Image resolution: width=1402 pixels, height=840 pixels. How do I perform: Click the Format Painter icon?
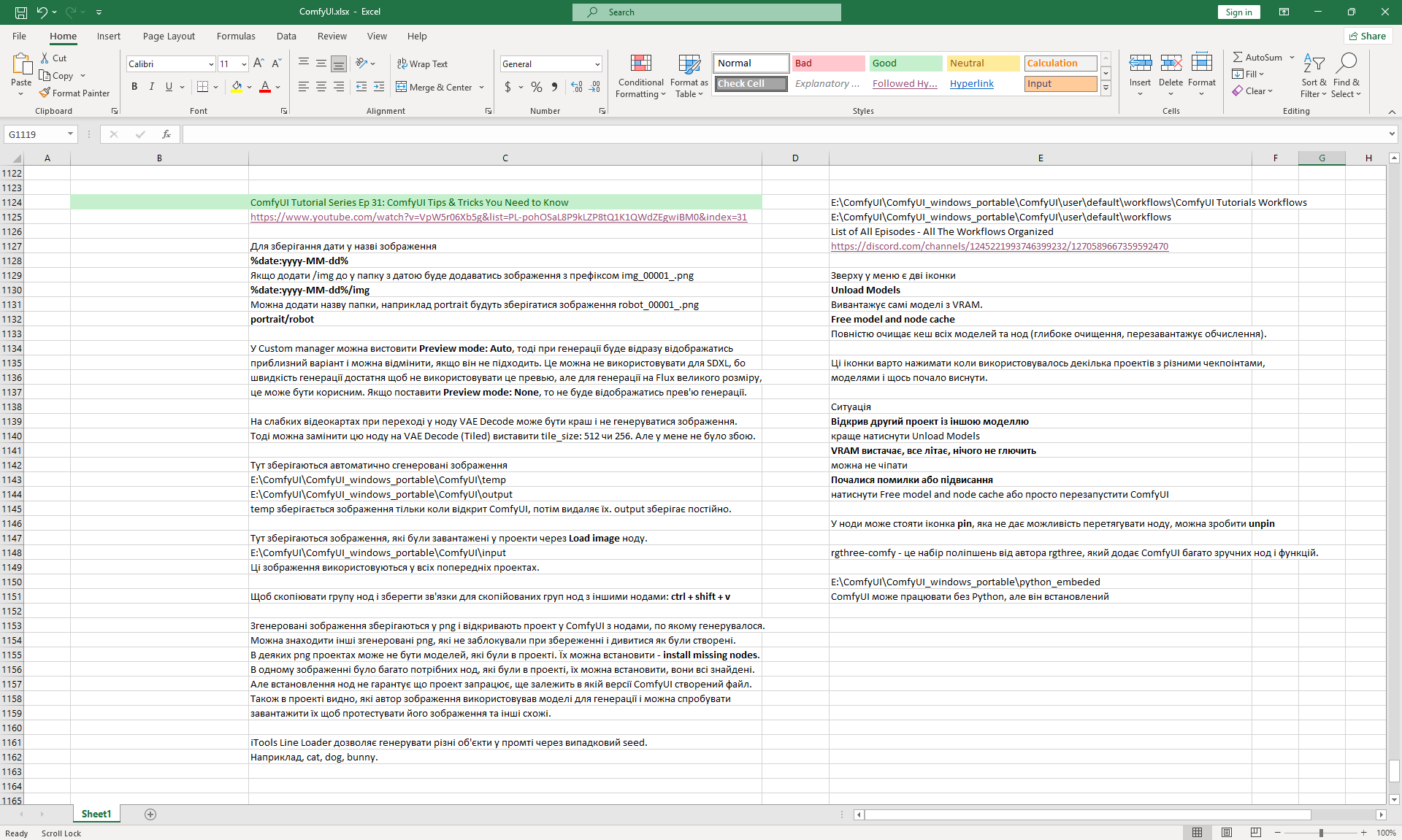(x=45, y=93)
